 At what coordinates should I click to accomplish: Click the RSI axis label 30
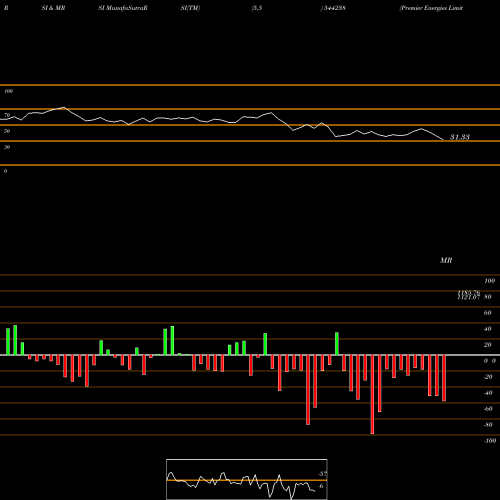click(x=7, y=147)
